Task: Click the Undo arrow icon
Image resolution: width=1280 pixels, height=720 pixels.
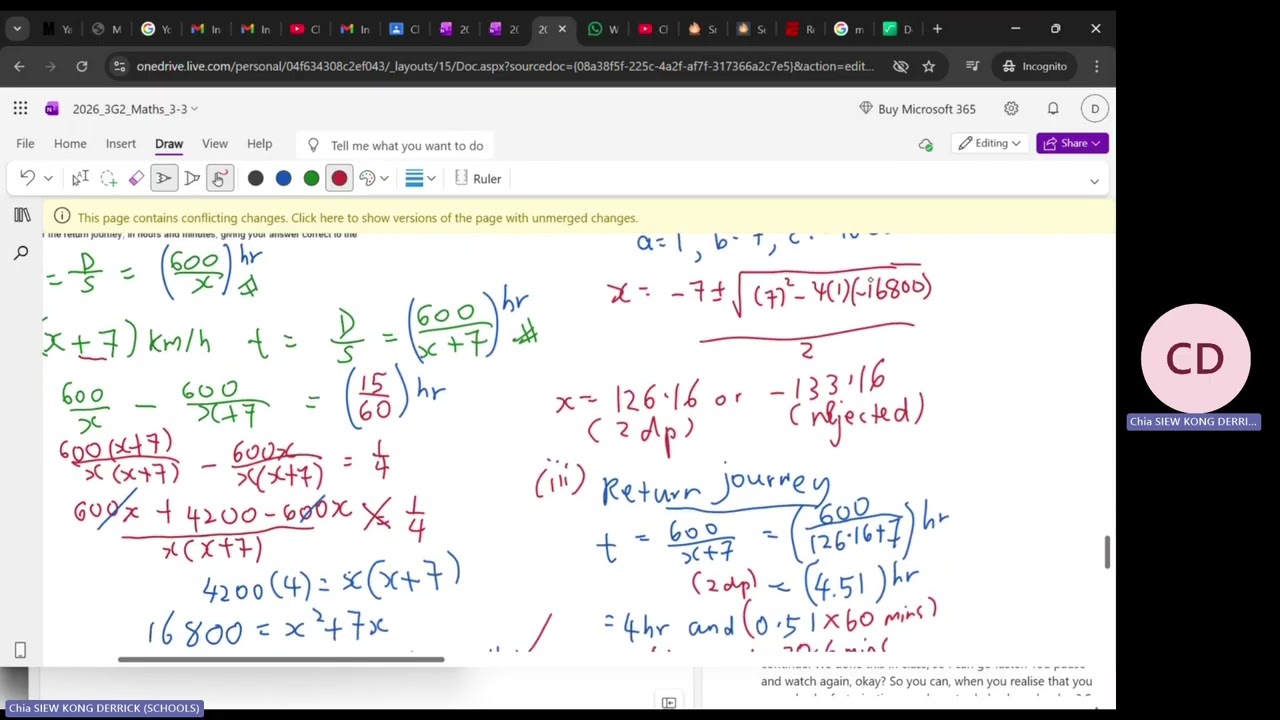Action: pos(27,179)
